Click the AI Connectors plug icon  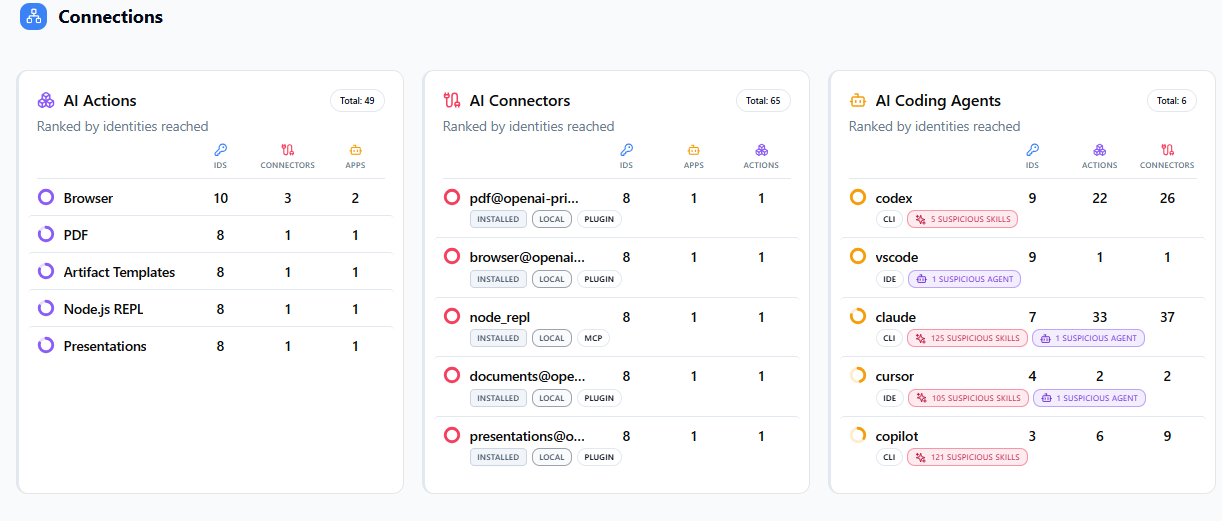pyautogui.click(x=451, y=101)
